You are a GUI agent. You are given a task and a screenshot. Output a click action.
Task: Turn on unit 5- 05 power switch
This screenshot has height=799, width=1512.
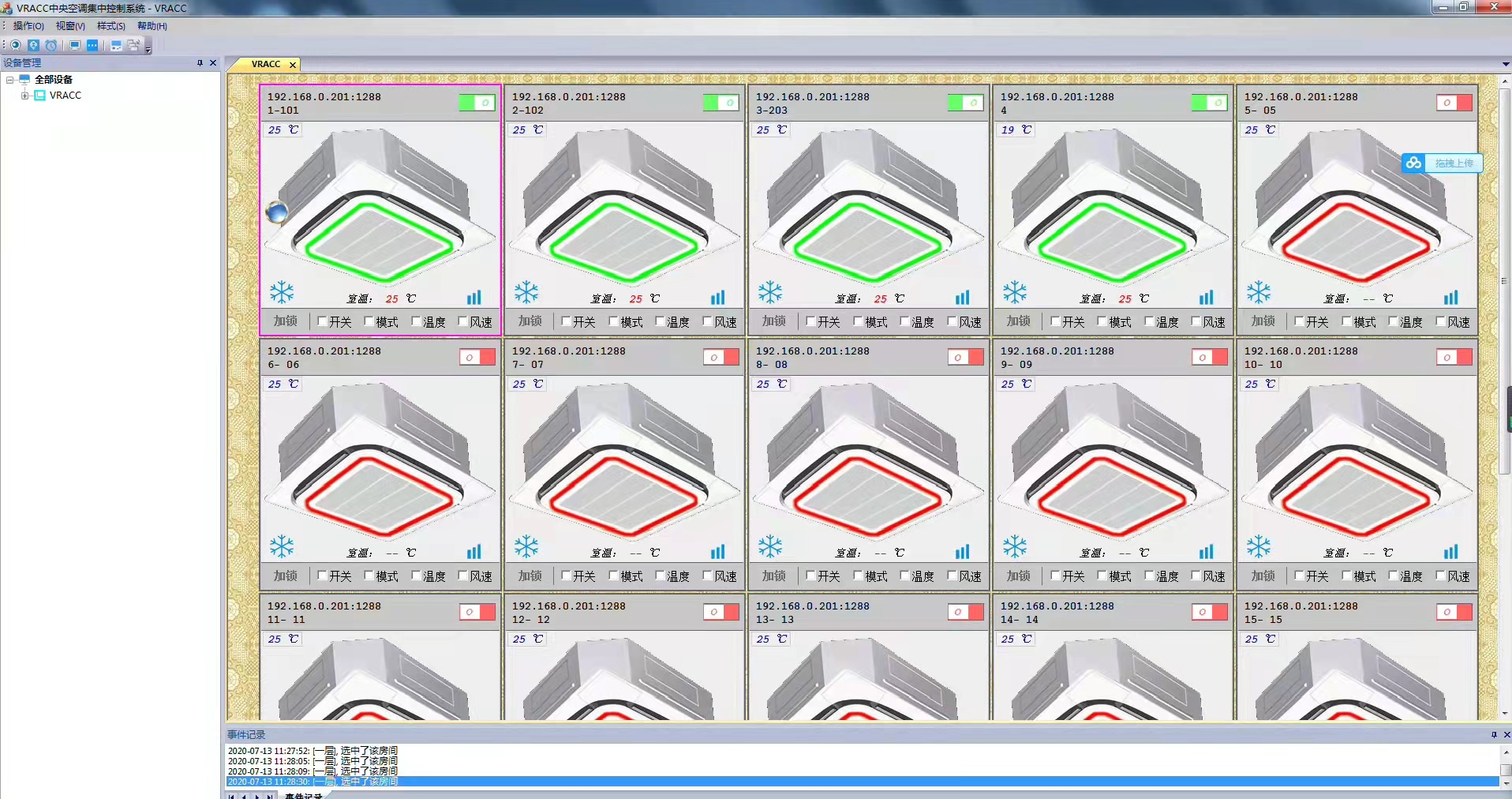click(x=1454, y=103)
